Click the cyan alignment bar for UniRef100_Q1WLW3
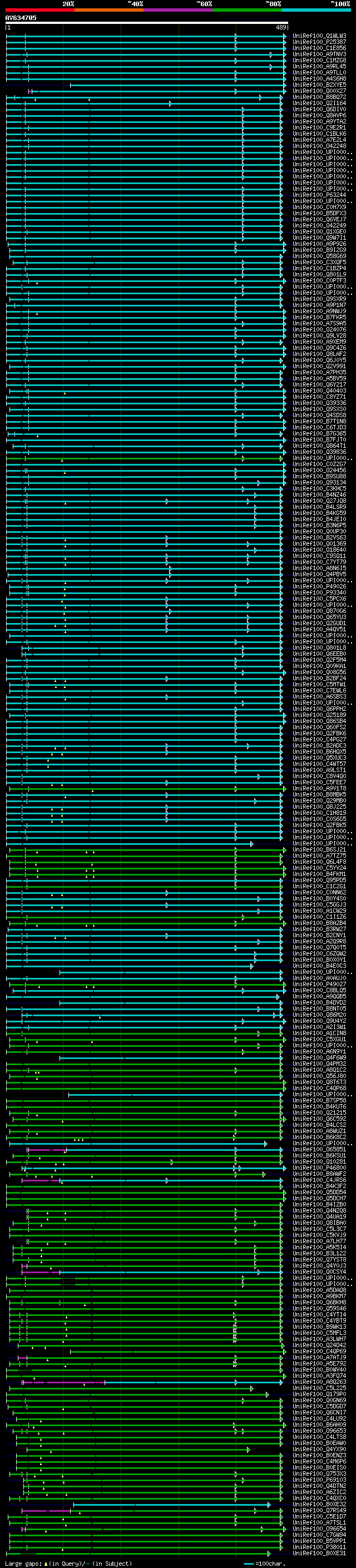 (146, 36)
